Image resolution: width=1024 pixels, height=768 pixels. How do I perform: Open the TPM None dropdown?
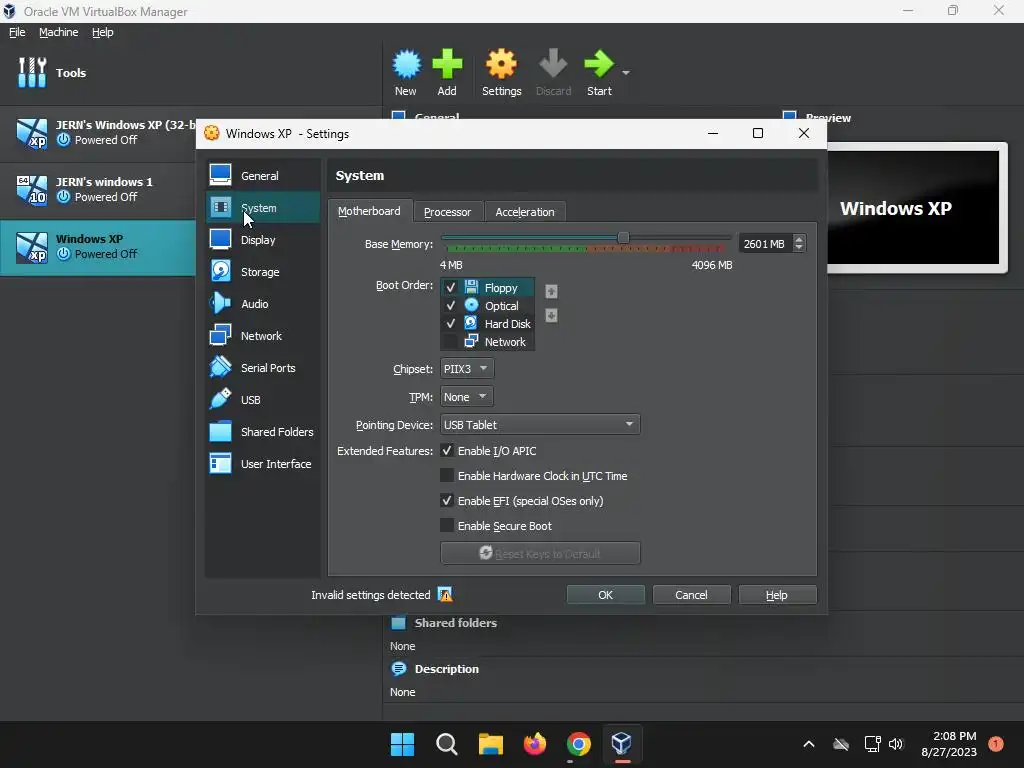466,396
